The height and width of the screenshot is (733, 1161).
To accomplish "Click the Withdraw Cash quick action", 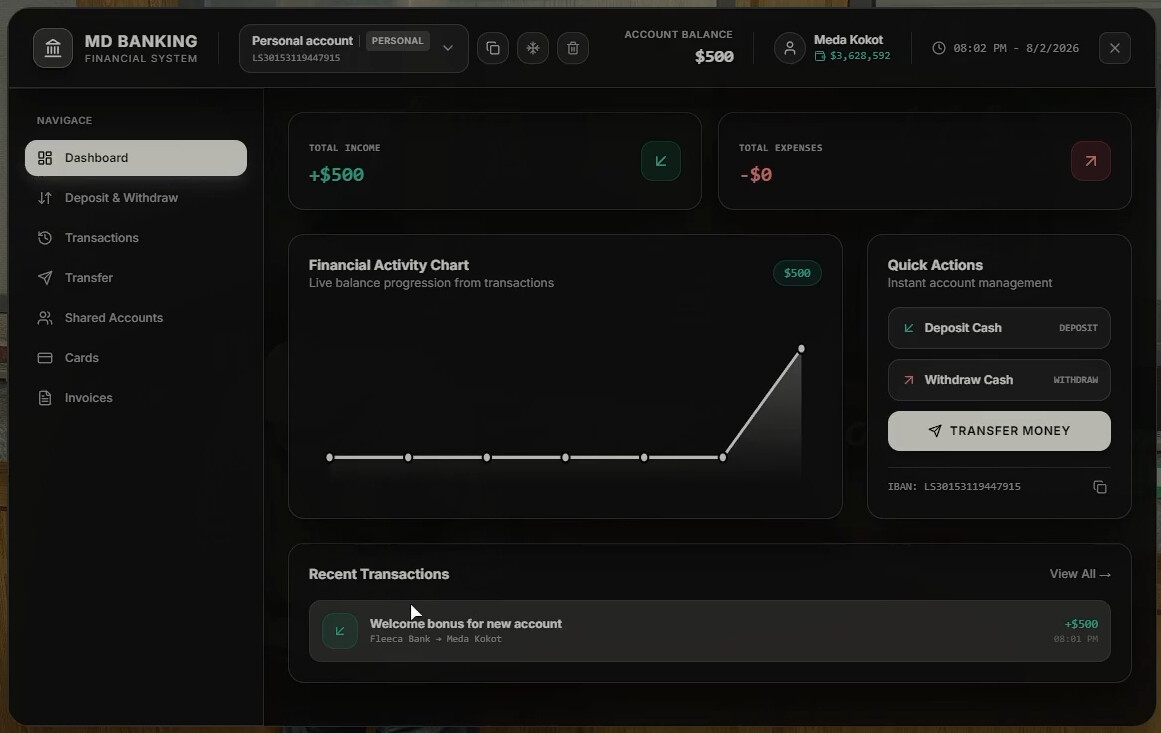I will 999,380.
